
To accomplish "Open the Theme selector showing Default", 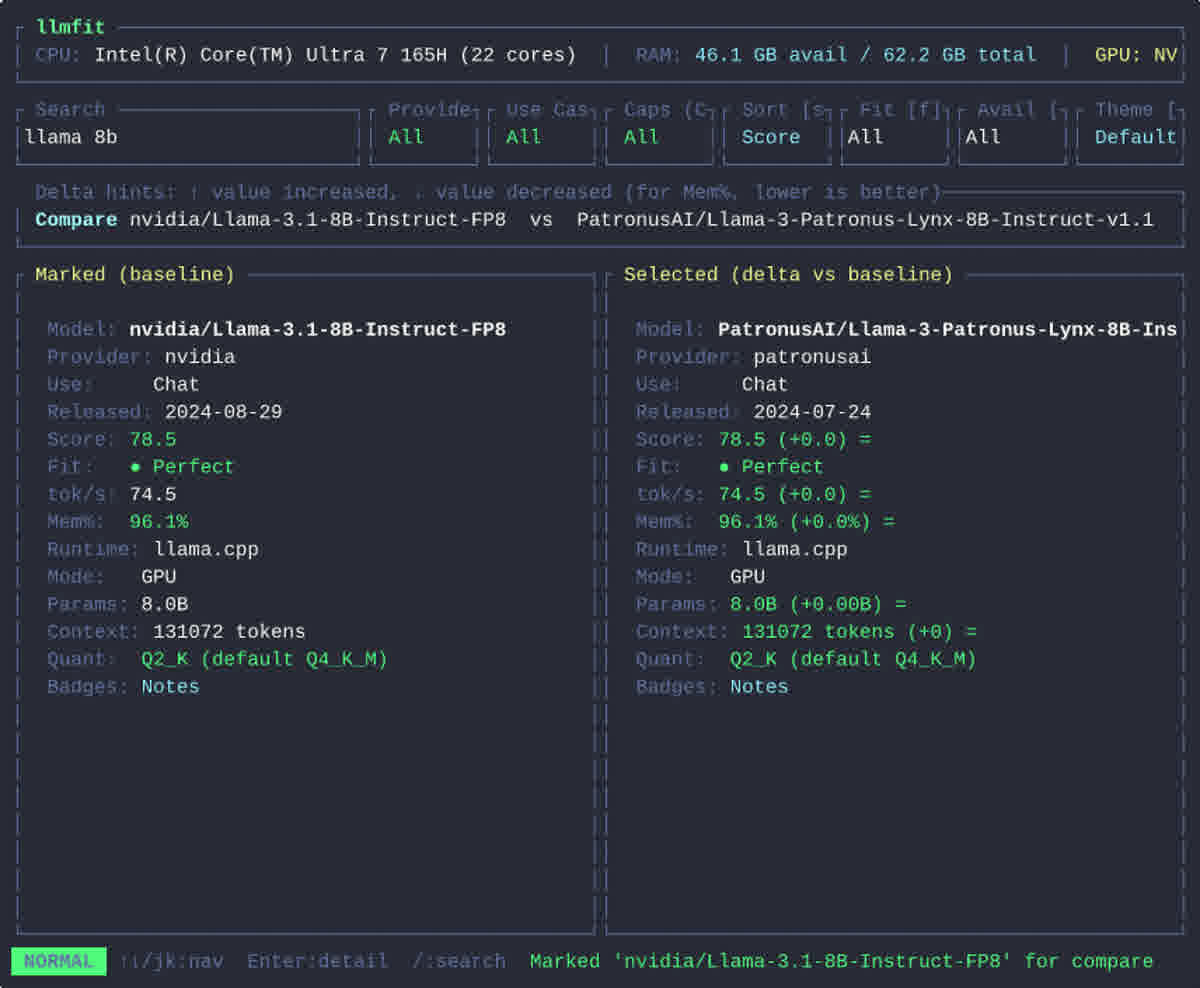I will [x=1131, y=137].
